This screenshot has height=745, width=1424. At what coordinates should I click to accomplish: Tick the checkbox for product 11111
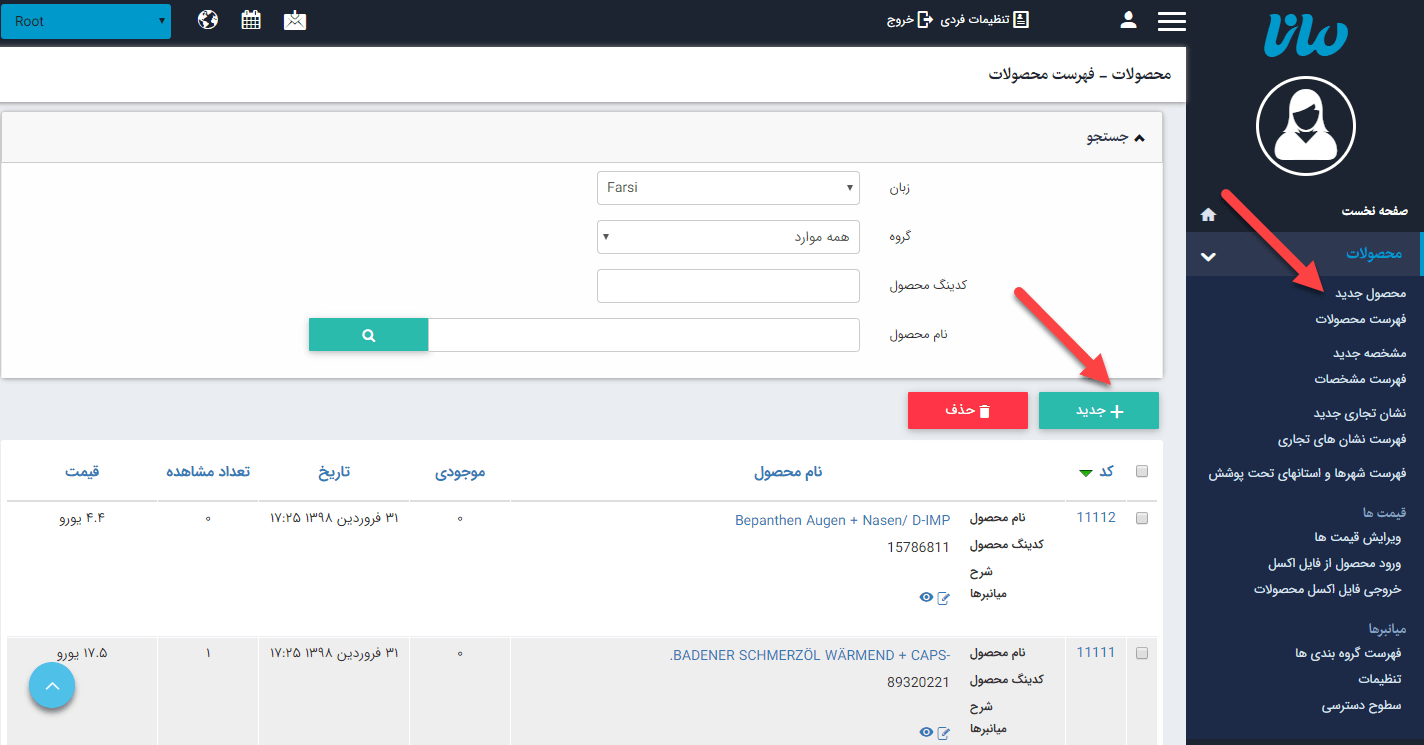(1142, 653)
